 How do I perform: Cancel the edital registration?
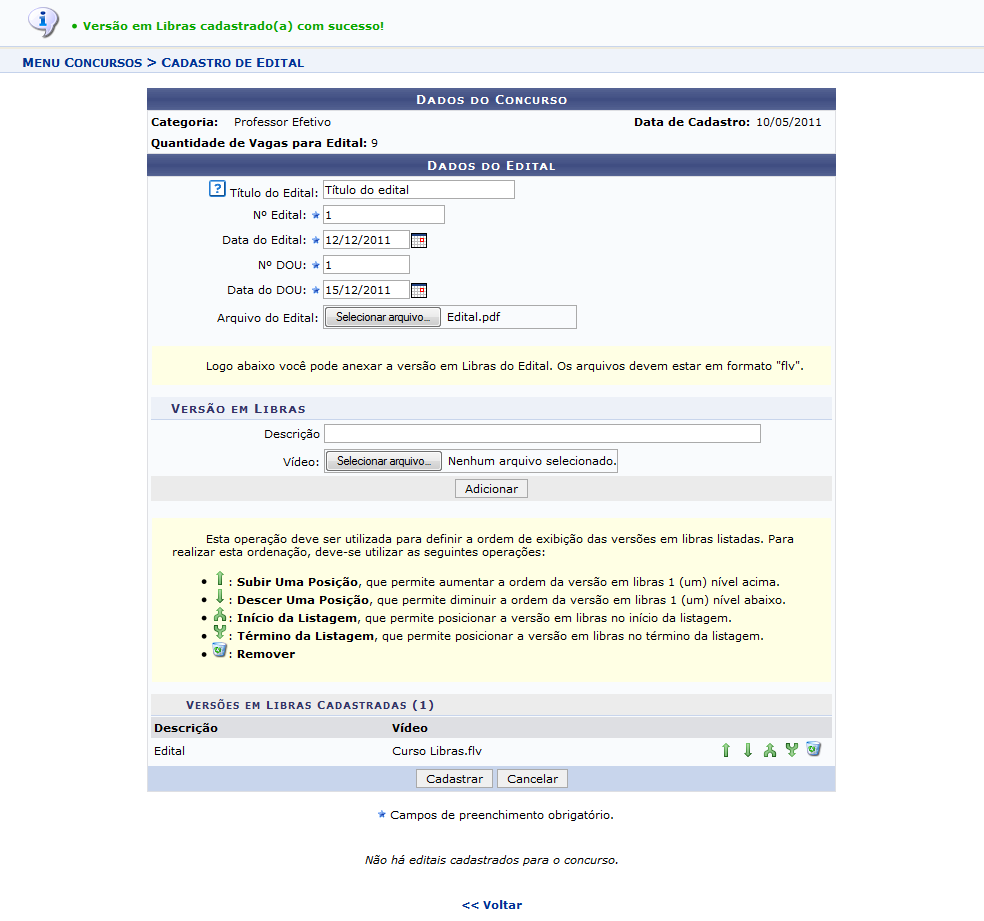coord(532,779)
